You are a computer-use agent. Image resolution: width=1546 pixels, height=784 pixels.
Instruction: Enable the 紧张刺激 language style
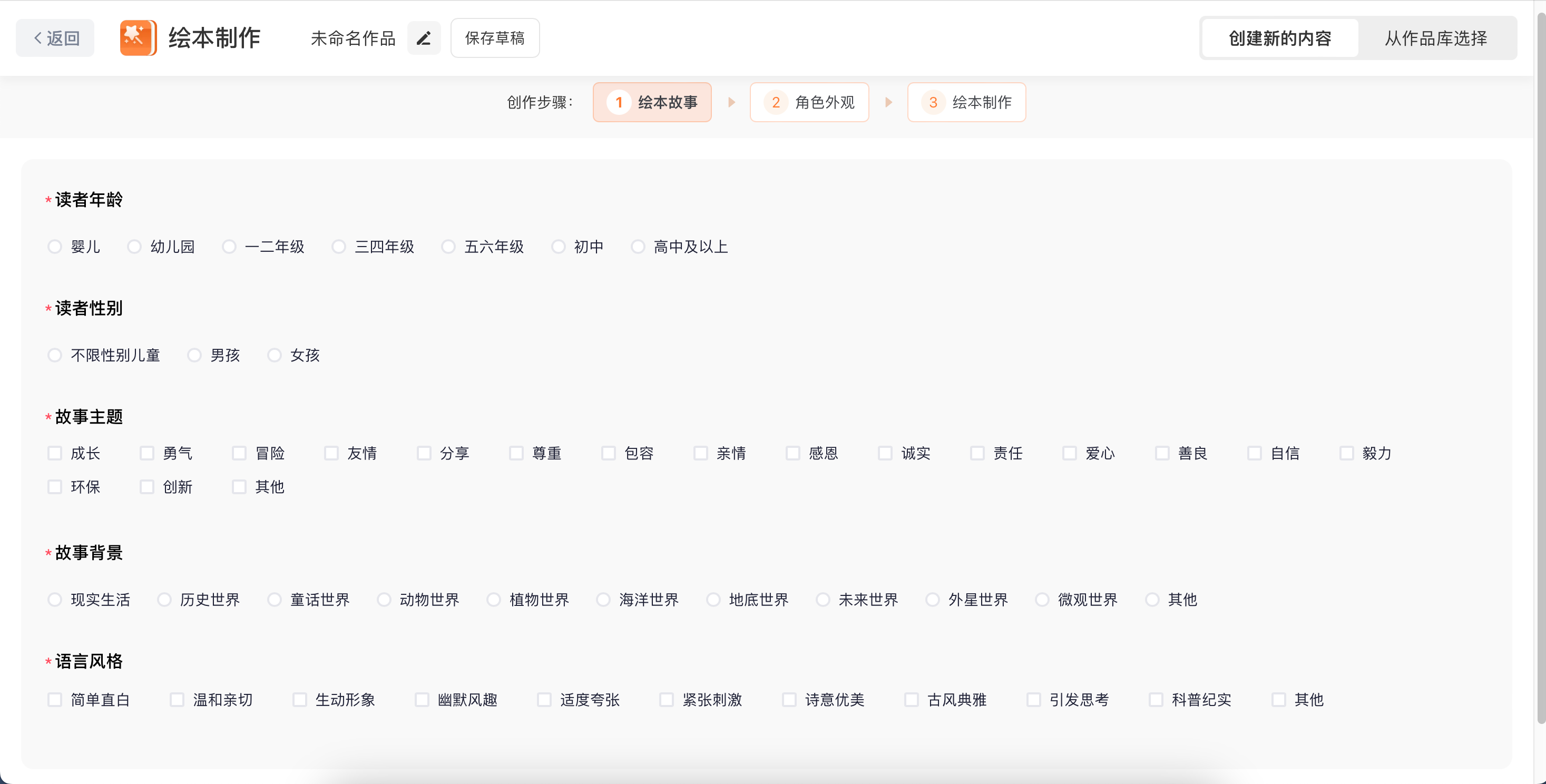coord(667,700)
